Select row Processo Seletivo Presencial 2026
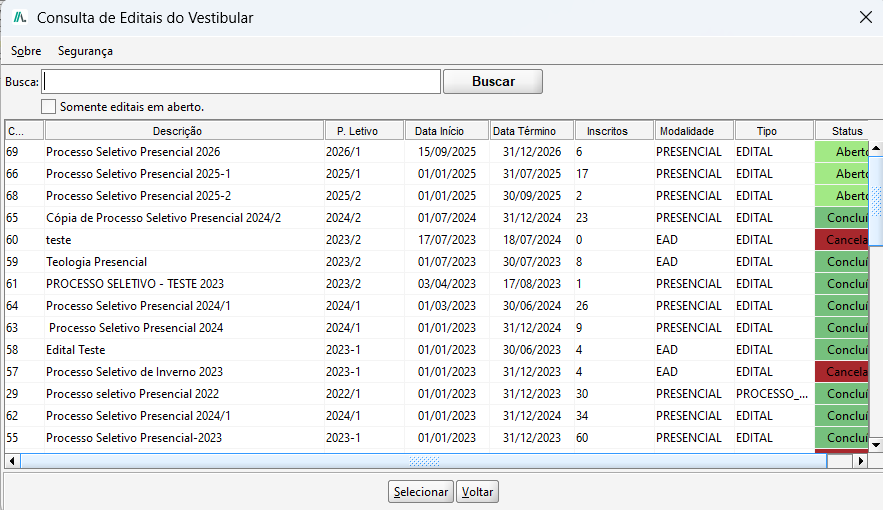Viewport: 883px width, 510px height. click(x=436, y=152)
